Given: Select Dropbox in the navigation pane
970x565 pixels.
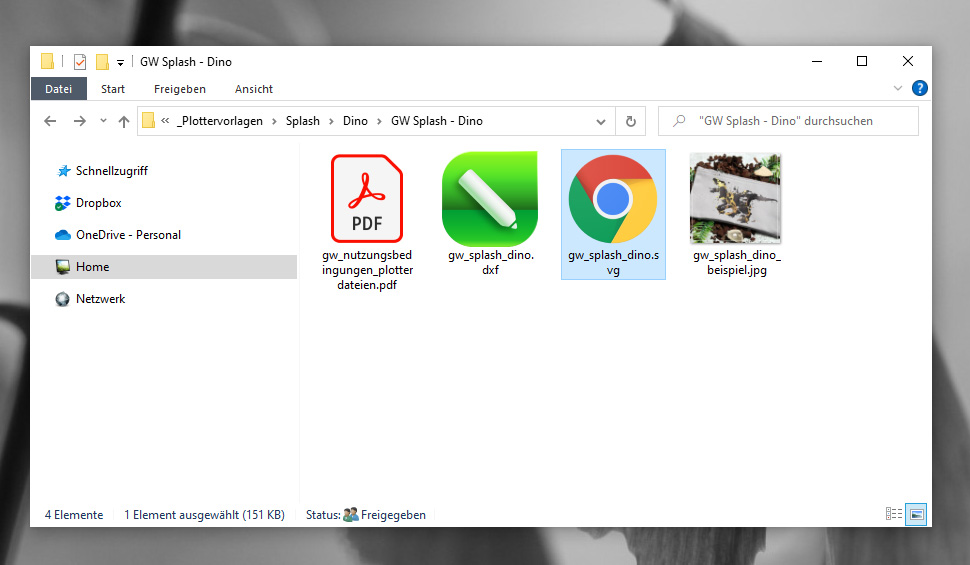Looking at the screenshot, I should click(x=98, y=203).
